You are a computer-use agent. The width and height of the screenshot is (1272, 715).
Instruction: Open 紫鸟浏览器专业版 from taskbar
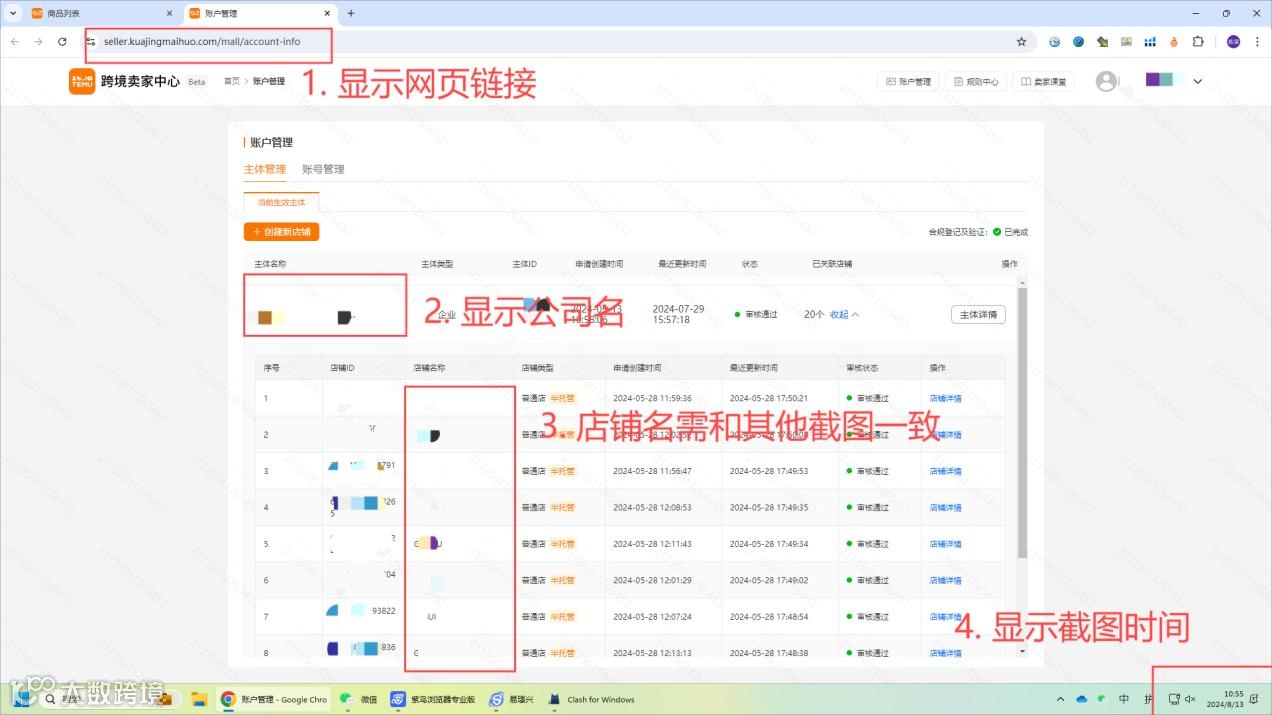coord(433,699)
